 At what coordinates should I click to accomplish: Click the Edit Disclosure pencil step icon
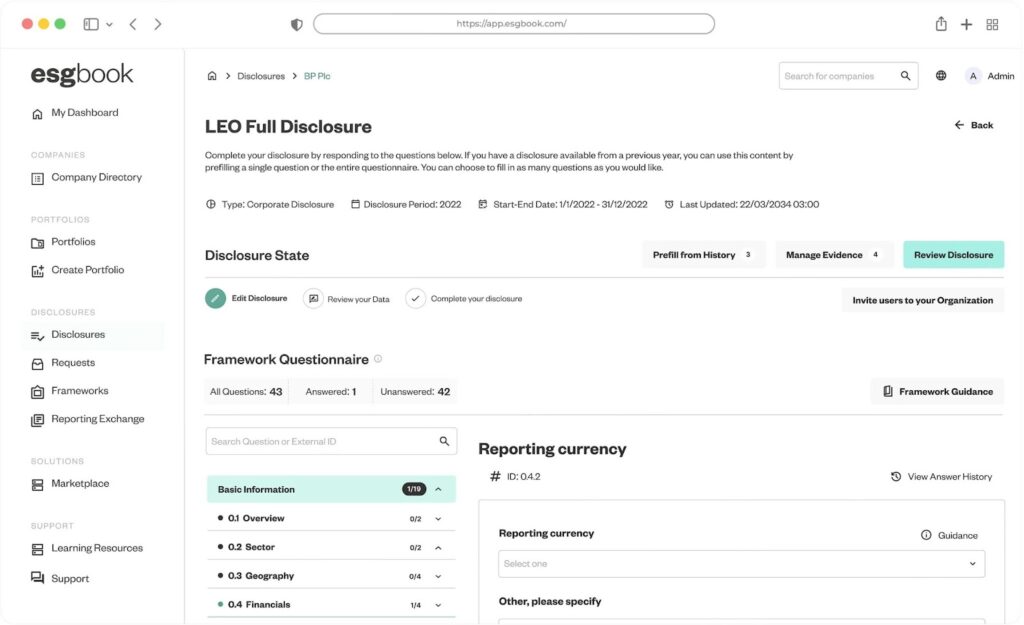tap(215, 298)
